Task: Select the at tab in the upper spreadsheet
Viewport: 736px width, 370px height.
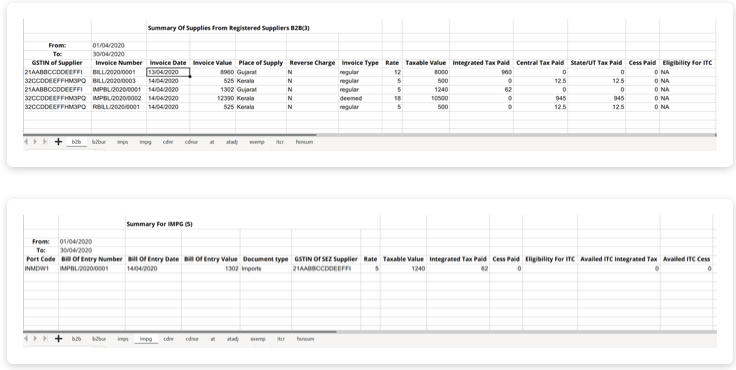Action: click(212, 142)
